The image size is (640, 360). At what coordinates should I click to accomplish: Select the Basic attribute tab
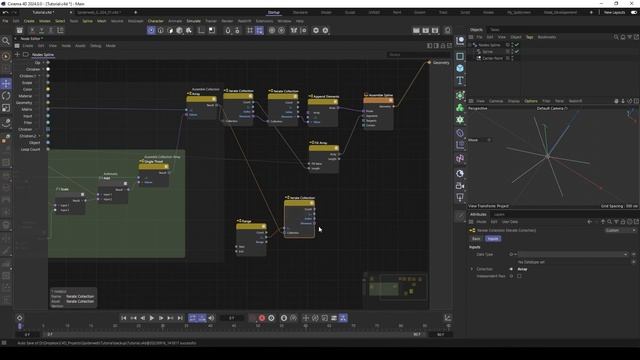pos(476,238)
